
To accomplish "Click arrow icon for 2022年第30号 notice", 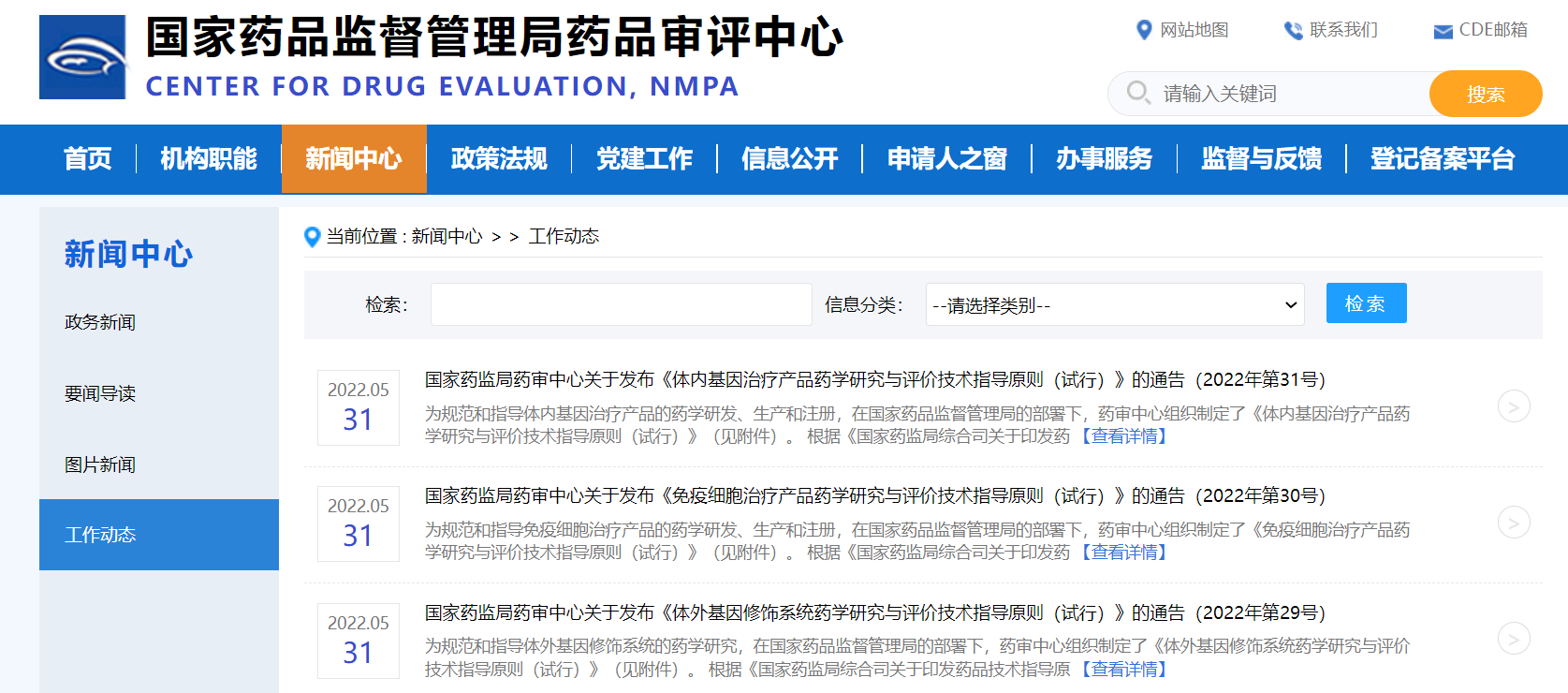I will (1514, 523).
